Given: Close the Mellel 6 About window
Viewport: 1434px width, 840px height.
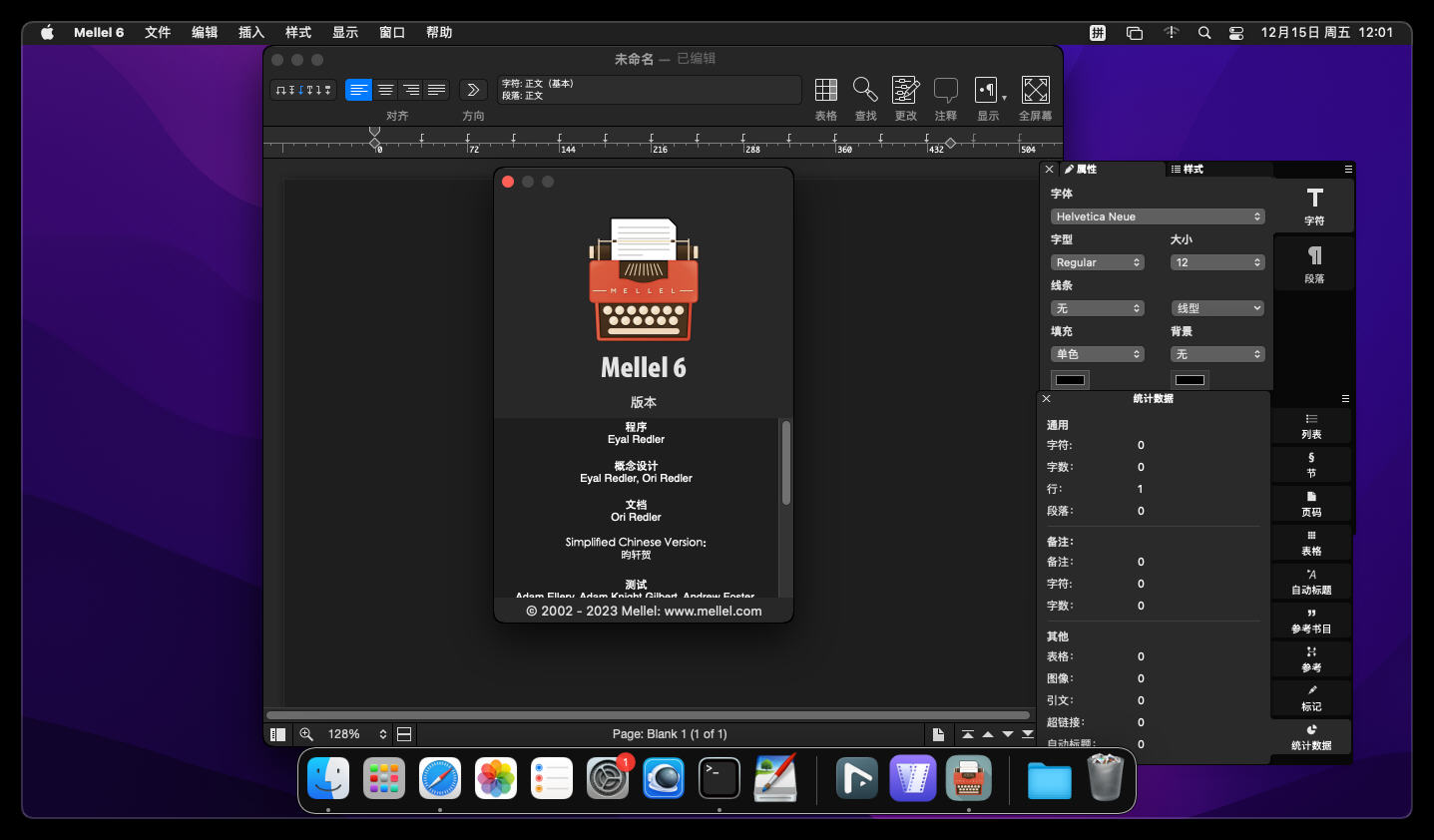Looking at the screenshot, I should [x=508, y=182].
